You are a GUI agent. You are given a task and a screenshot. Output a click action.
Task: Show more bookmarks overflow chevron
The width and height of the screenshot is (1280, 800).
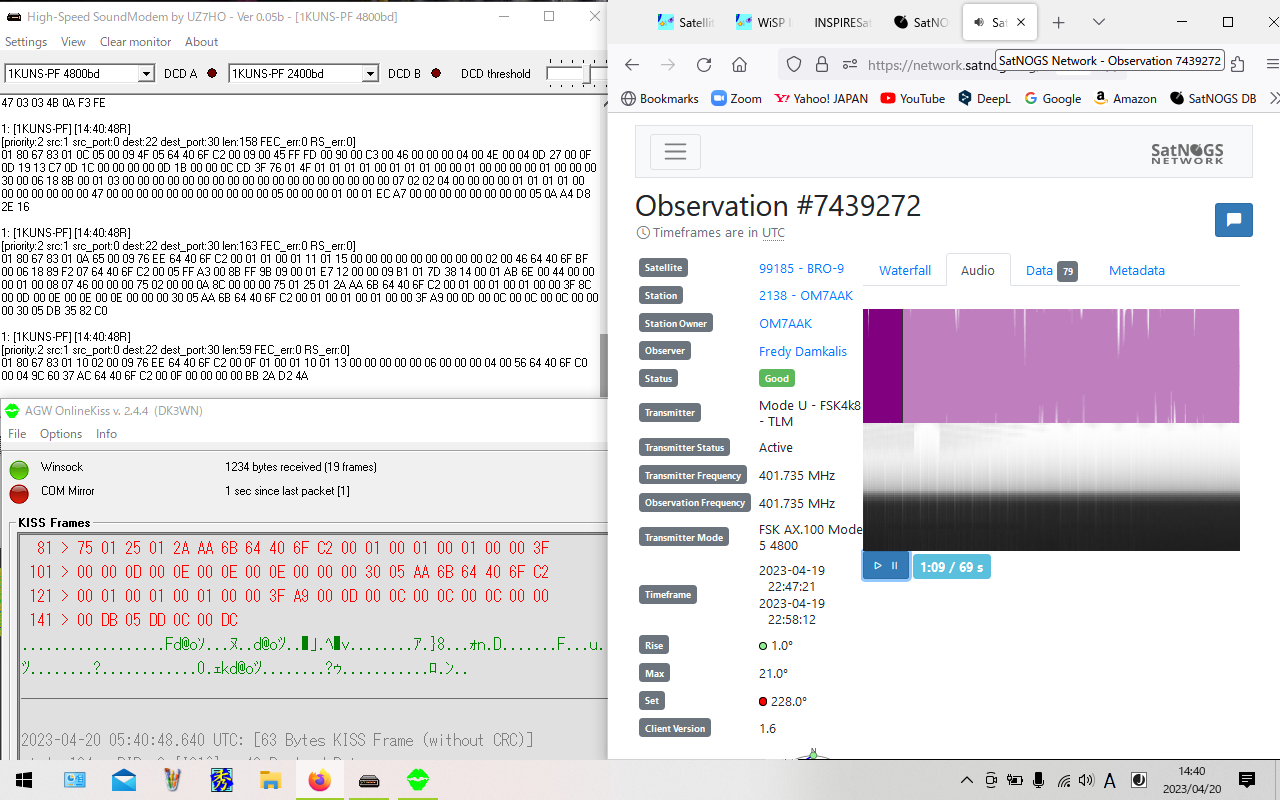[x=1273, y=98]
